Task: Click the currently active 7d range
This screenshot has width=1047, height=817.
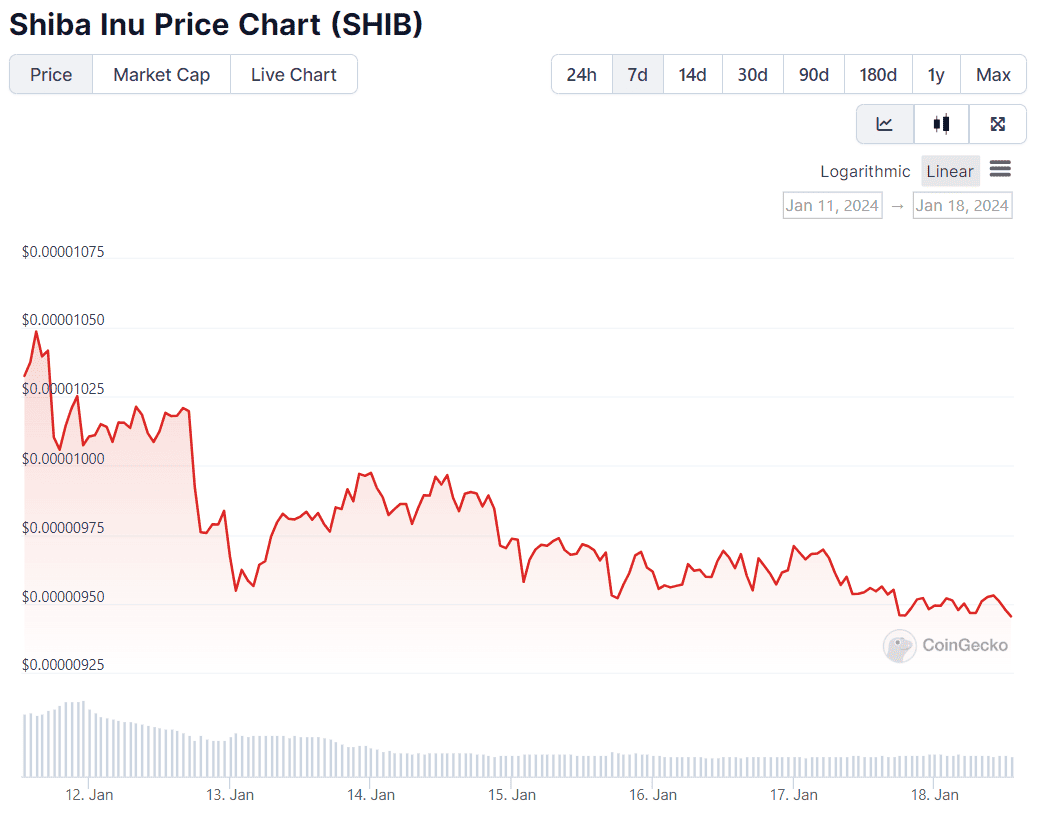Action: 637,74
